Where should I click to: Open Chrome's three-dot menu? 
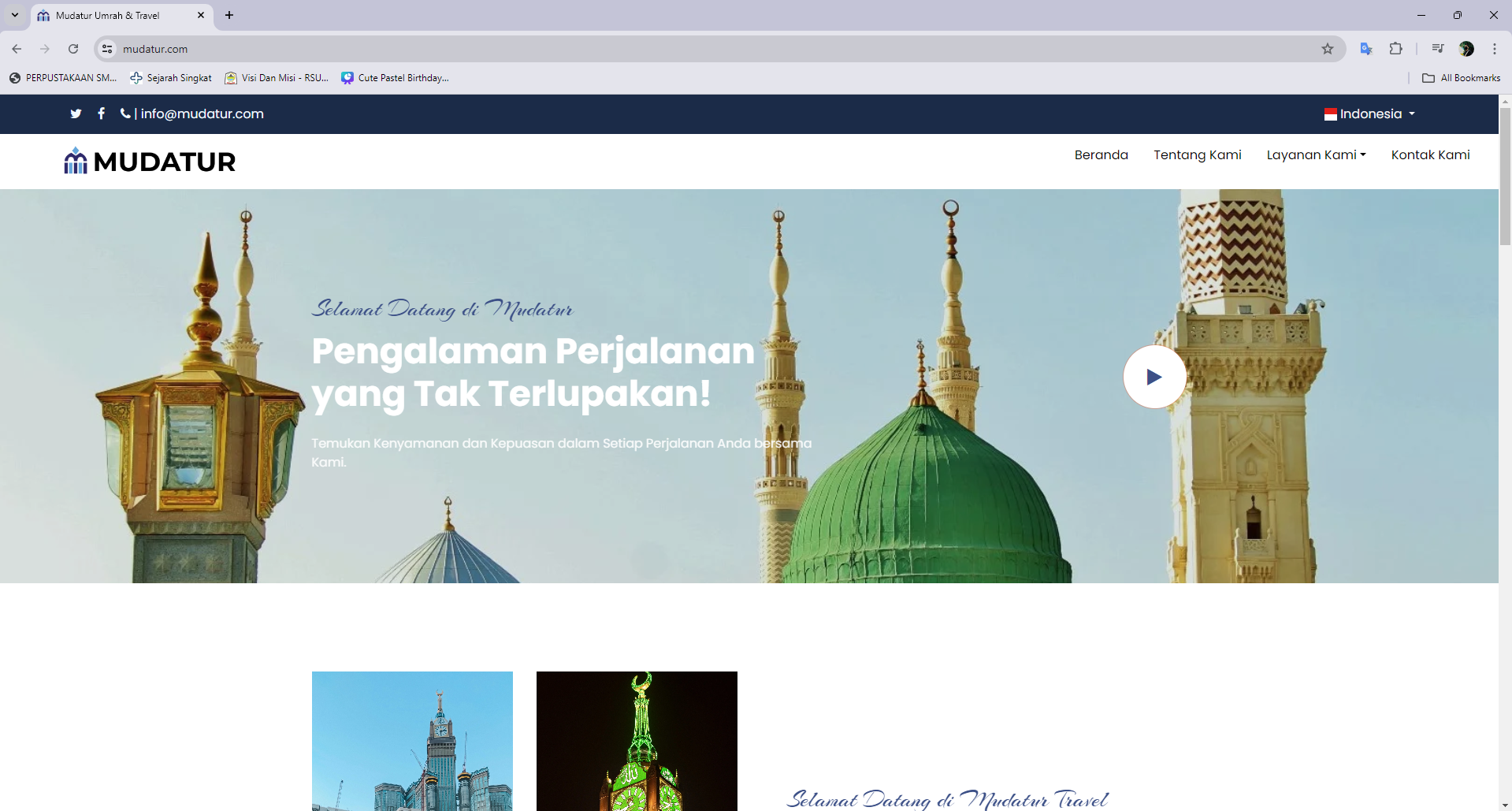click(x=1494, y=49)
